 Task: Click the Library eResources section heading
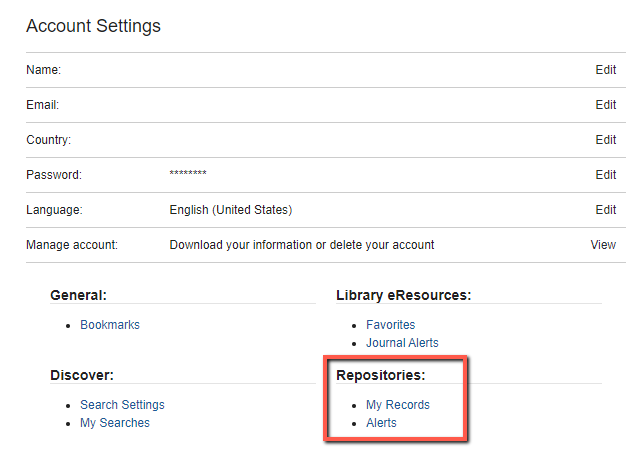tap(403, 295)
